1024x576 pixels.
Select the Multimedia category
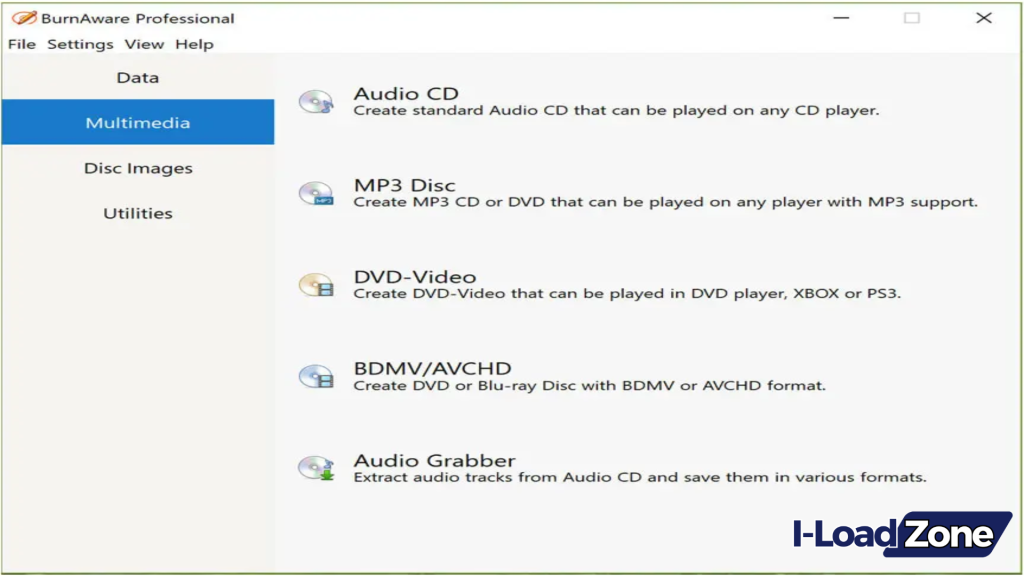(x=137, y=122)
